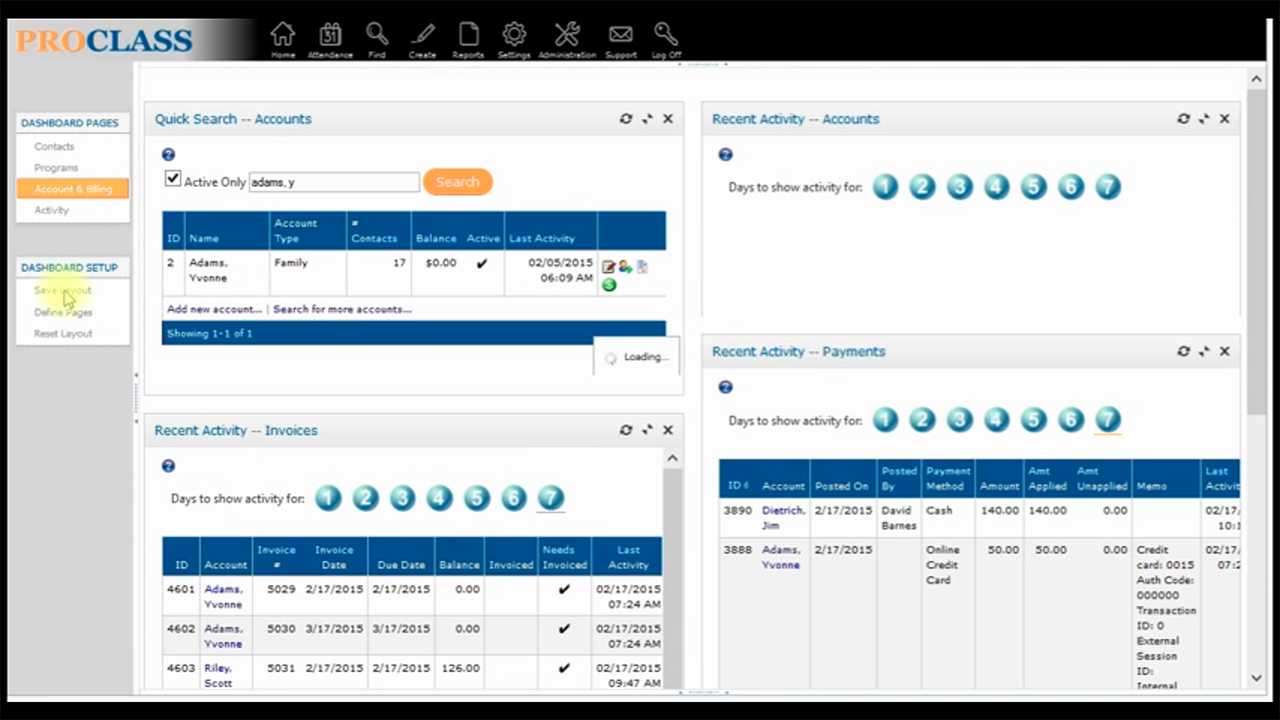Screen dimensions: 1280x720
Task: Open the Administration tools icon
Action: pyautogui.click(x=567, y=39)
